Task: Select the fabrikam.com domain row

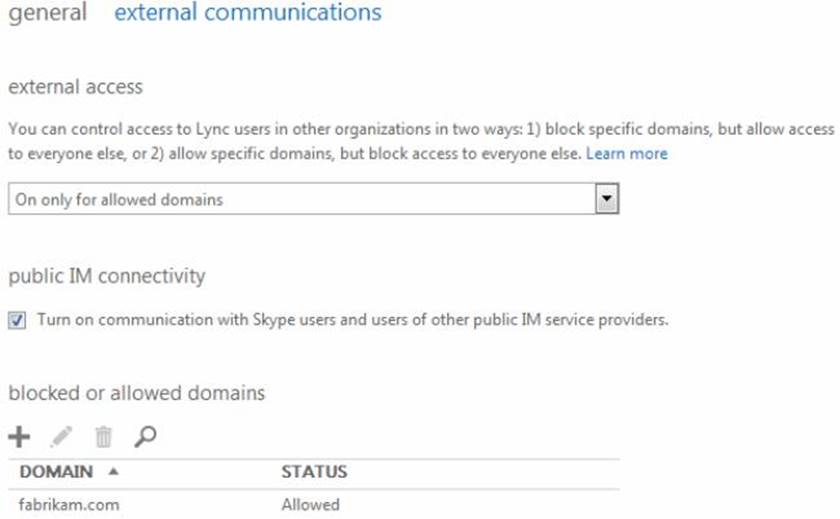Action: pyautogui.click(x=69, y=504)
